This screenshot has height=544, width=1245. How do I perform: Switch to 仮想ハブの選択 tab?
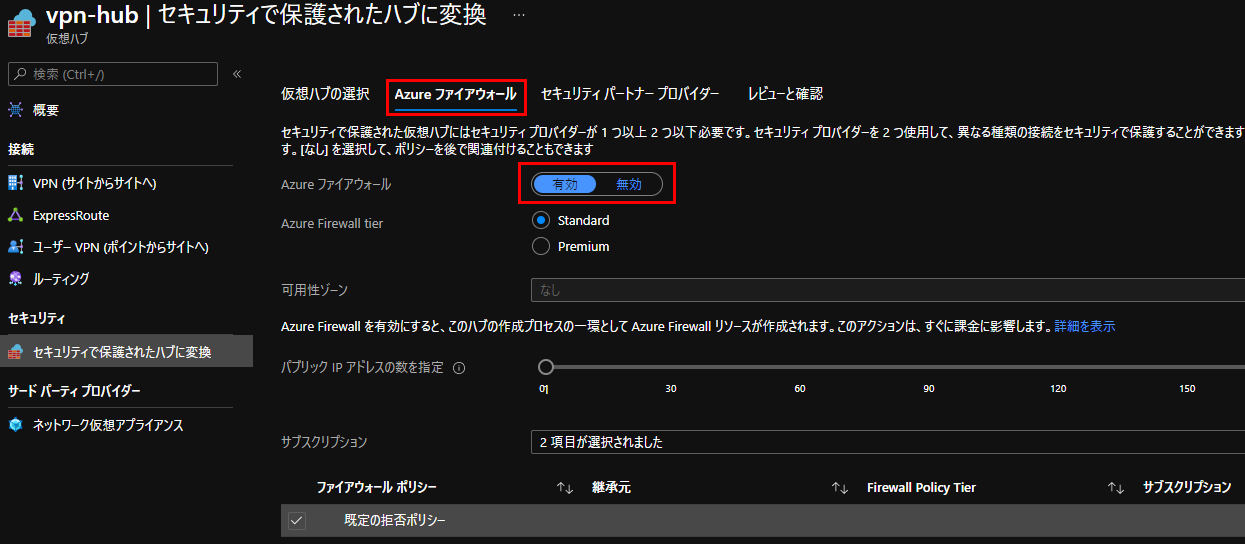coord(325,94)
